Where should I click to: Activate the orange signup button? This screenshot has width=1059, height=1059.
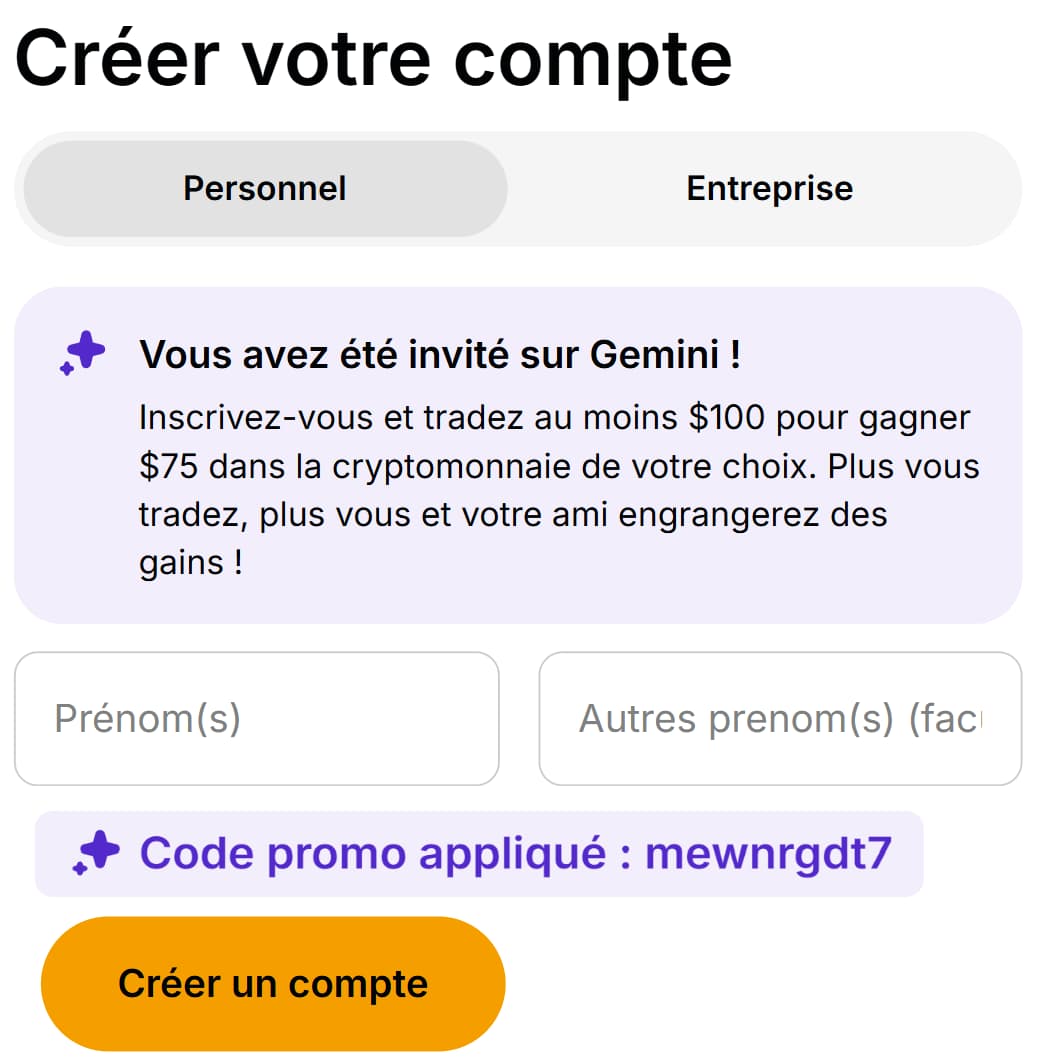(273, 983)
